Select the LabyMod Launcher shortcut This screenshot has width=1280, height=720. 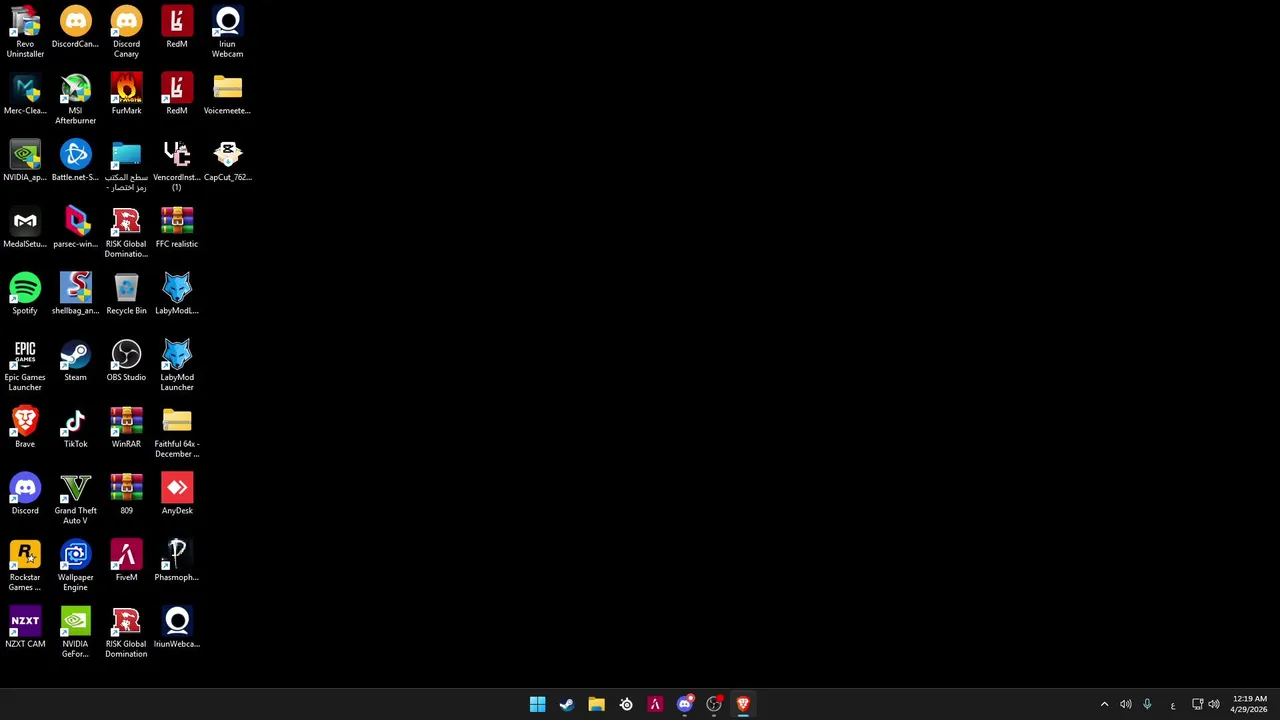point(177,366)
